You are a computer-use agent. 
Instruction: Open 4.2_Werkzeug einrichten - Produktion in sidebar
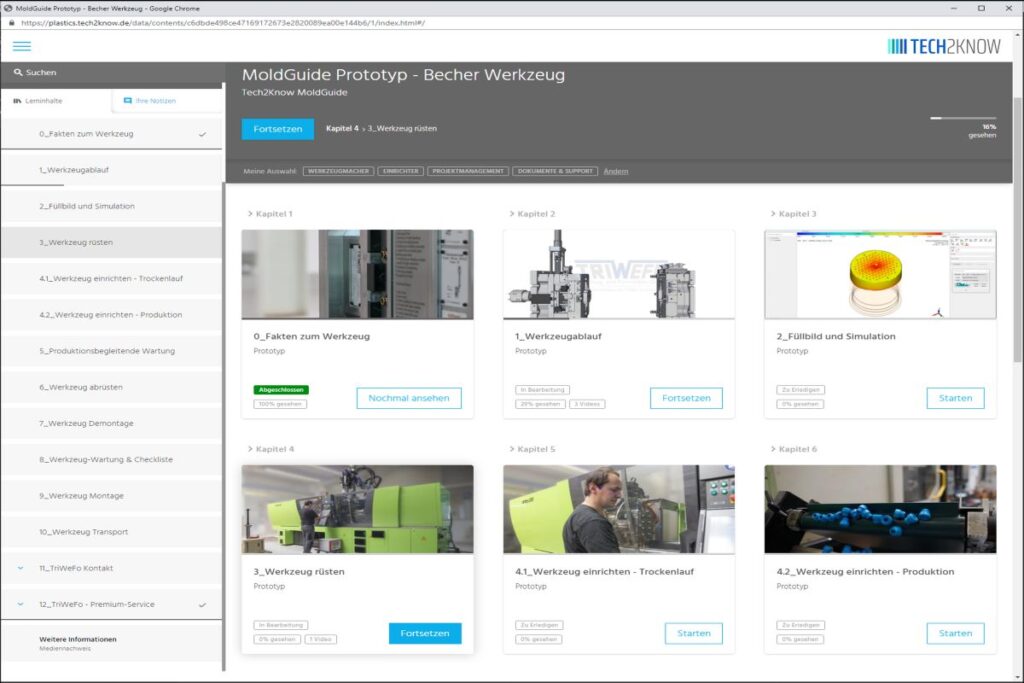112,315
